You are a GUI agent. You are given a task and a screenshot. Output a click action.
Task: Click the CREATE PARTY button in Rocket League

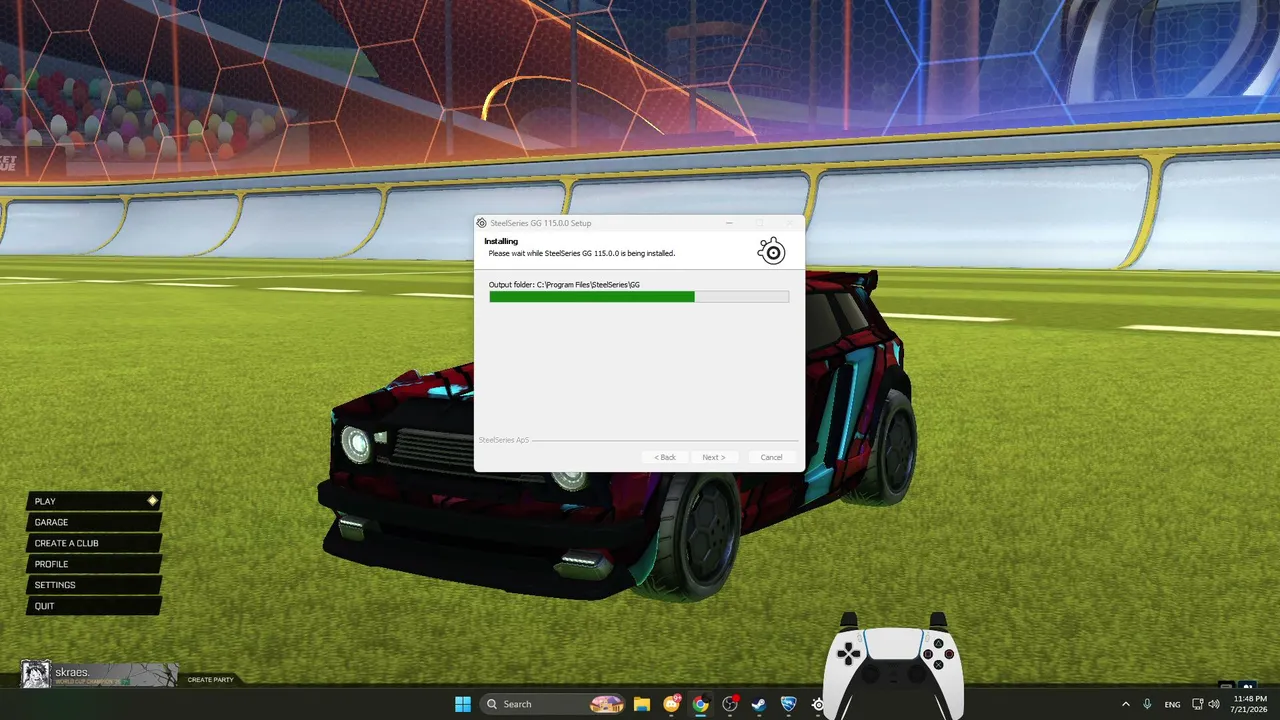(210, 680)
